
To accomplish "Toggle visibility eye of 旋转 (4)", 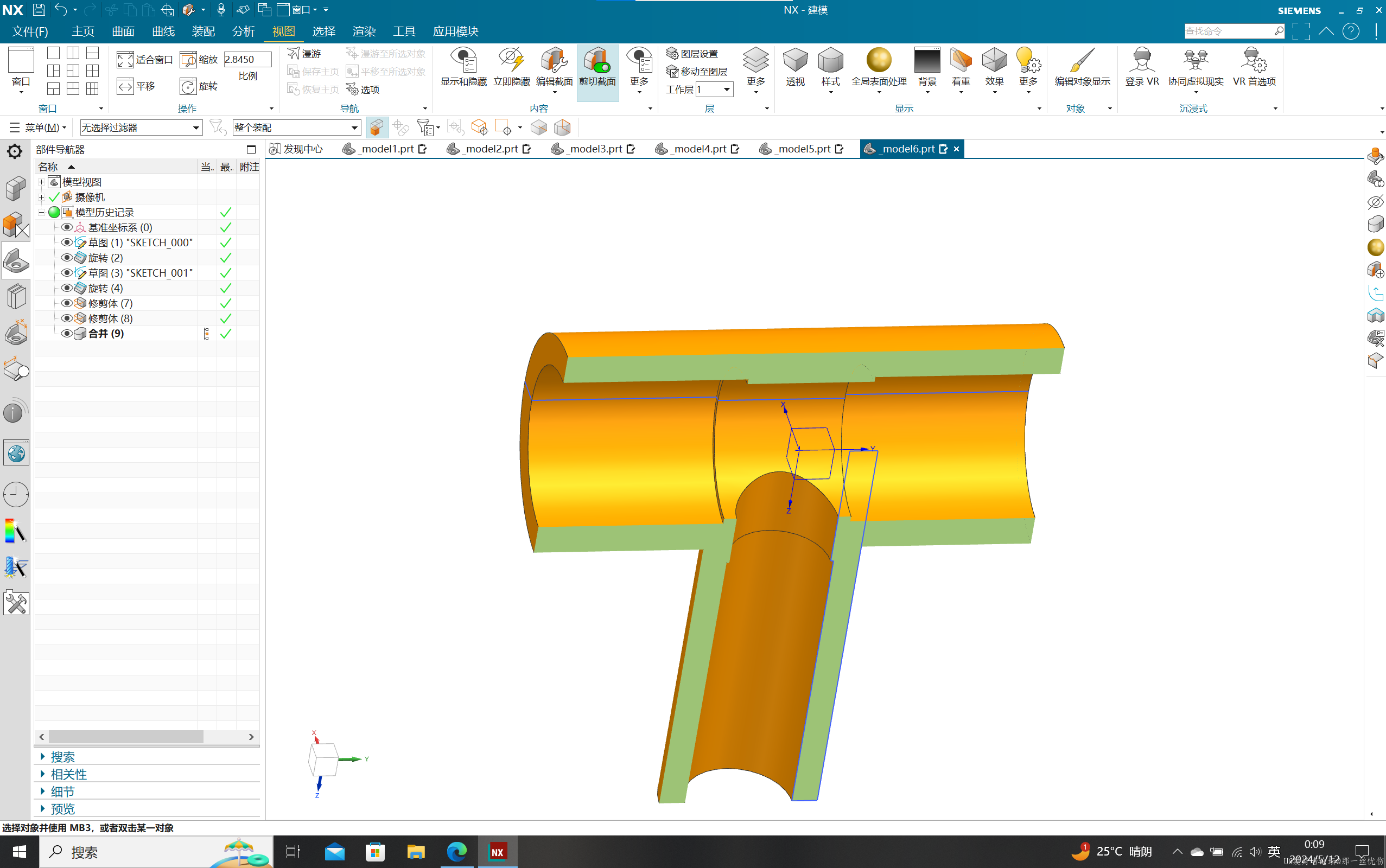I will pyautogui.click(x=67, y=288).
